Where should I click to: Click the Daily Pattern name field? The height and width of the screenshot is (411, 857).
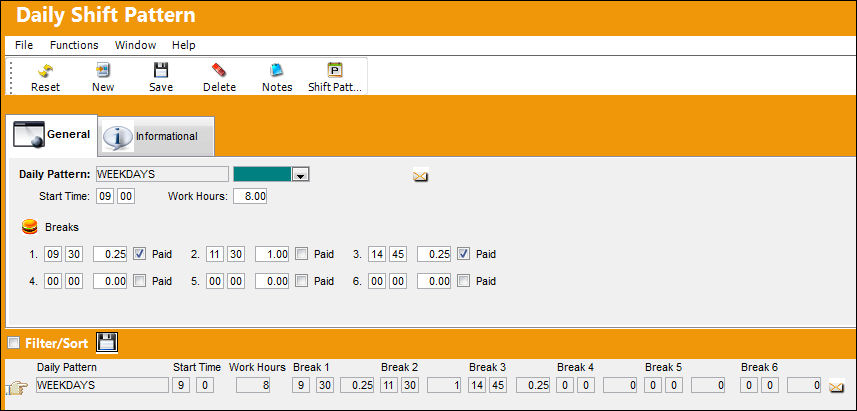coord(162,174)
